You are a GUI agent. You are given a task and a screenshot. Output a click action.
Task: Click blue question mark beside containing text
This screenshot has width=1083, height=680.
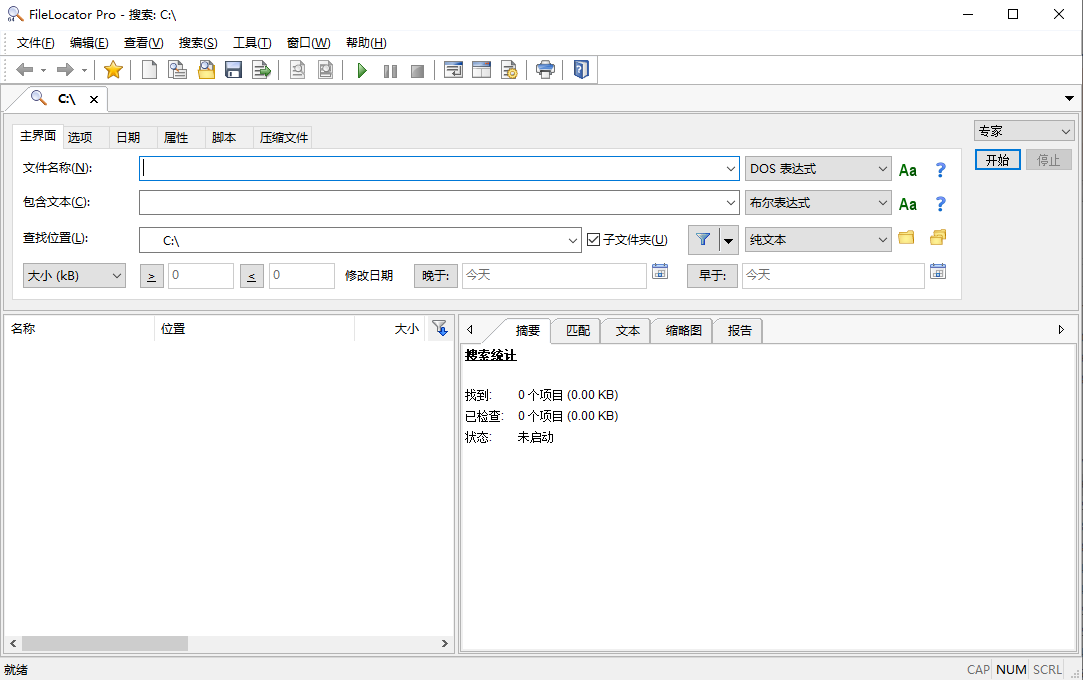pyautogui.click(x=940, y=204)
